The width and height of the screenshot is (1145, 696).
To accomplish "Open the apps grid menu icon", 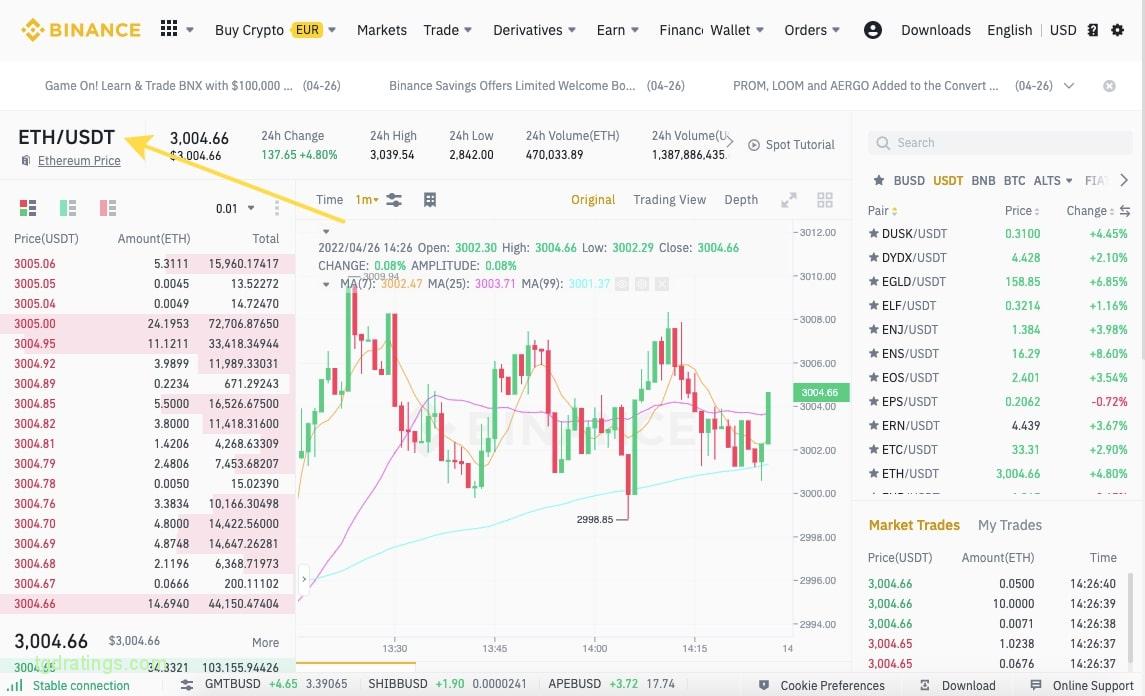I will 169,28.
